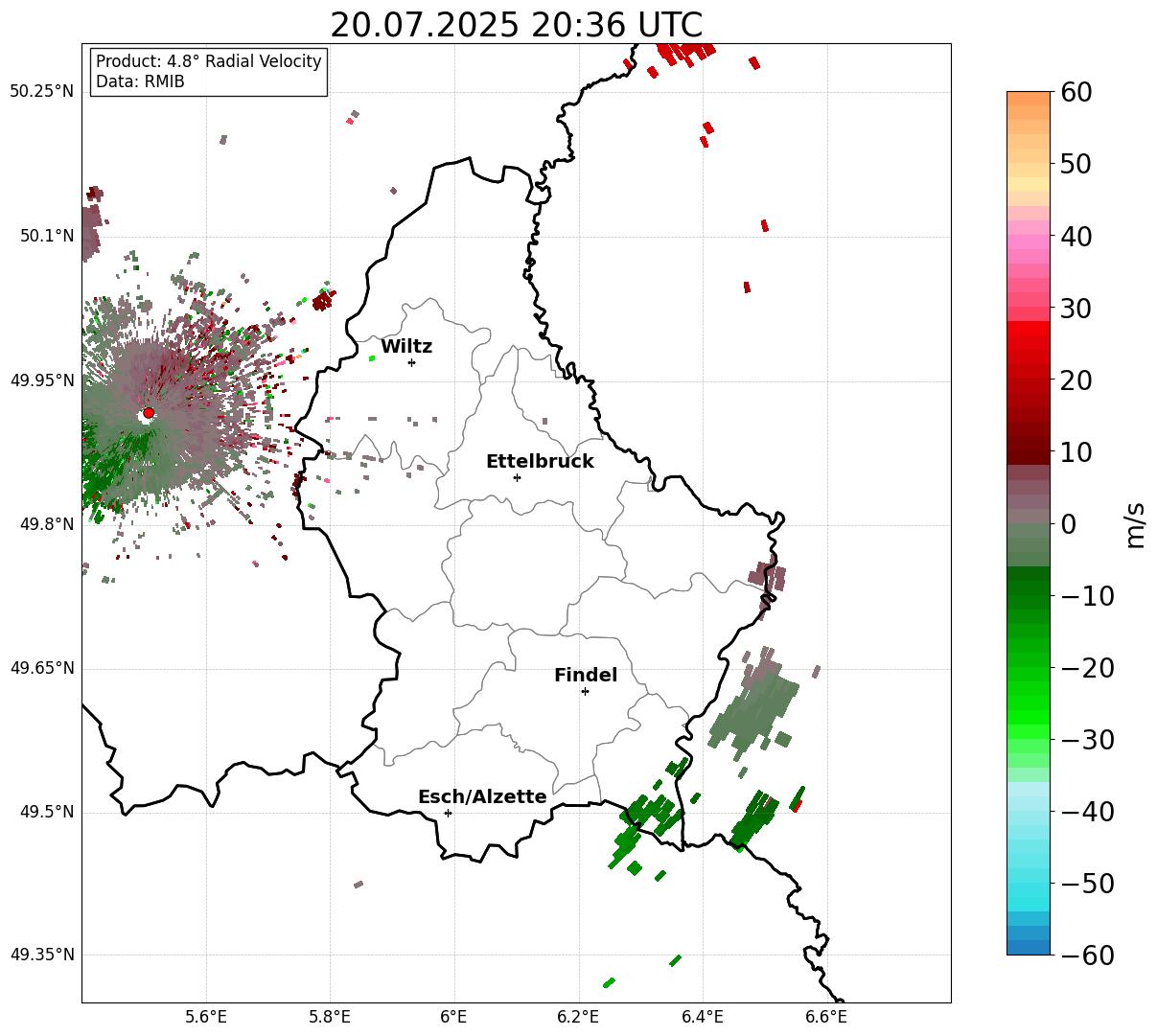1157x1036 pixels.
Task: Click the Esch/Alzette cross marker
Action: pos(448,813)
